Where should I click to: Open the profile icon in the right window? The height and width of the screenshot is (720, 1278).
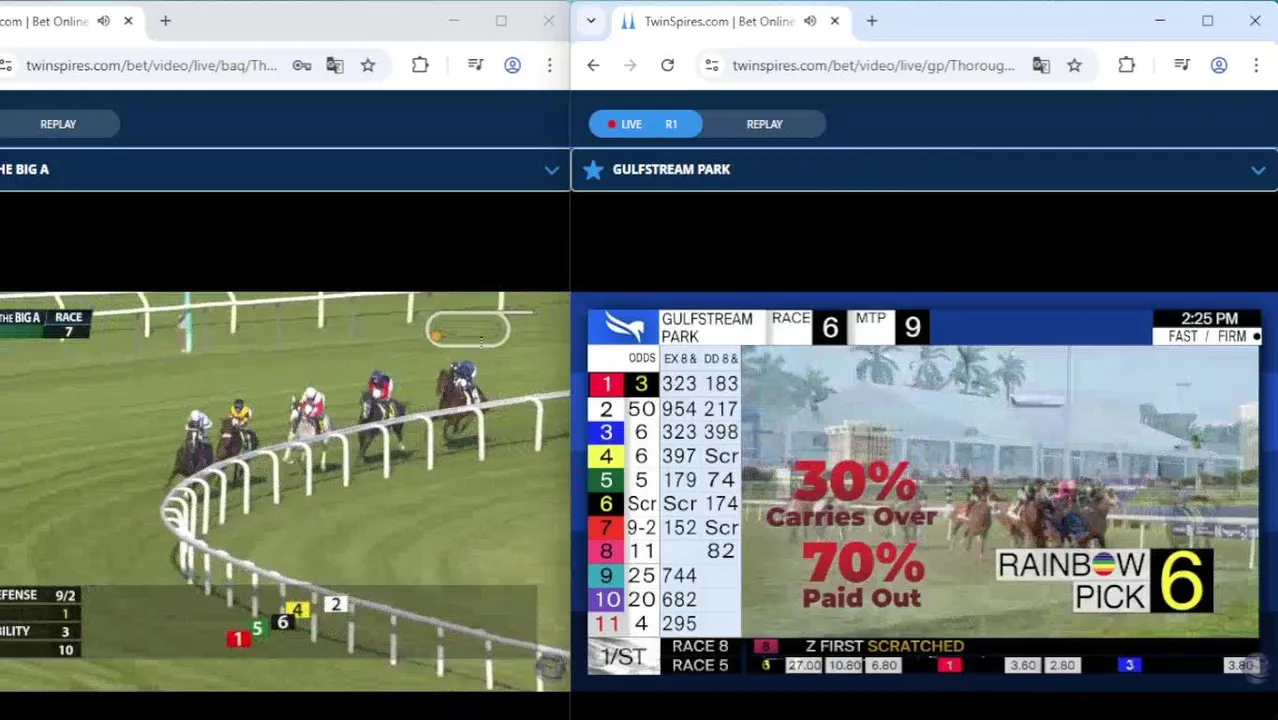pos(1218,65)
